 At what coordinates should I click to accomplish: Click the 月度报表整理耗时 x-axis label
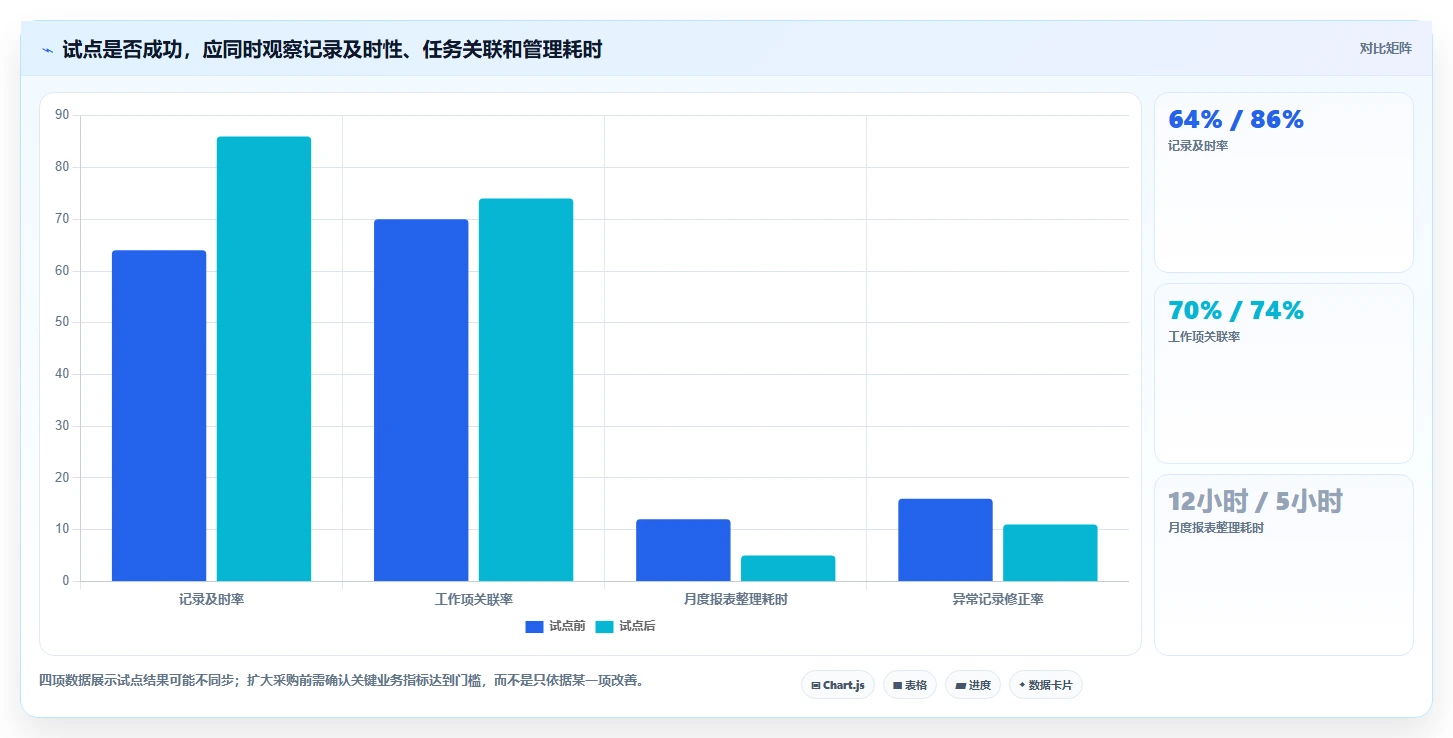coord(736,600)
